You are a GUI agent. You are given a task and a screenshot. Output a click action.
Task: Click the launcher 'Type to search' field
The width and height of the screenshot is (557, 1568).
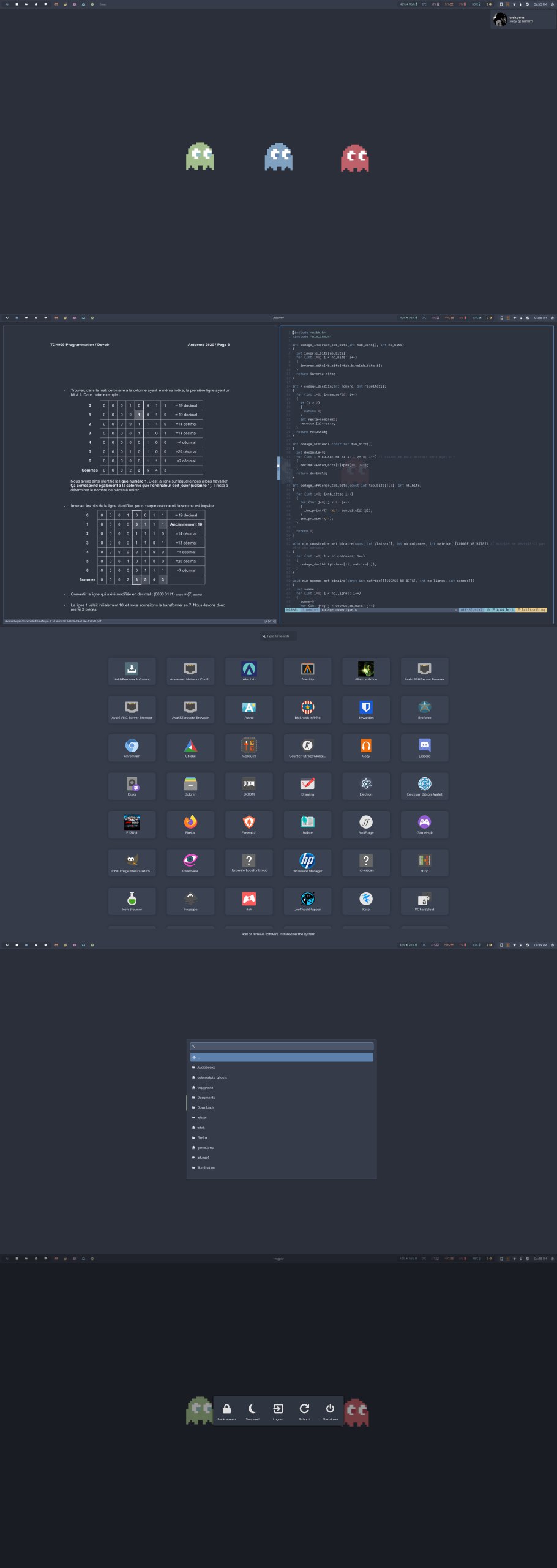click(278, 636)
